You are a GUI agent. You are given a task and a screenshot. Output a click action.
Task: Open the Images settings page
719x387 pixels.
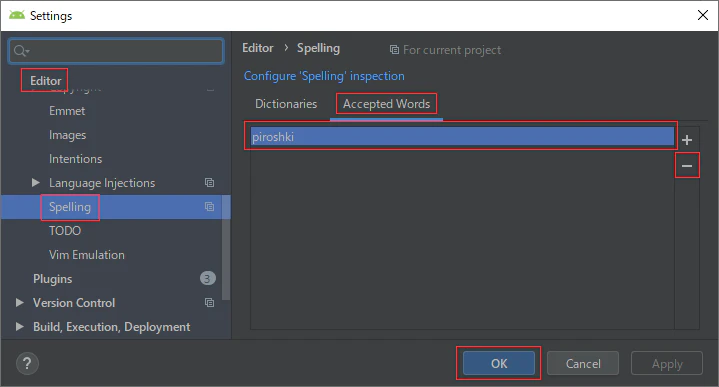(x=67, y=135)
